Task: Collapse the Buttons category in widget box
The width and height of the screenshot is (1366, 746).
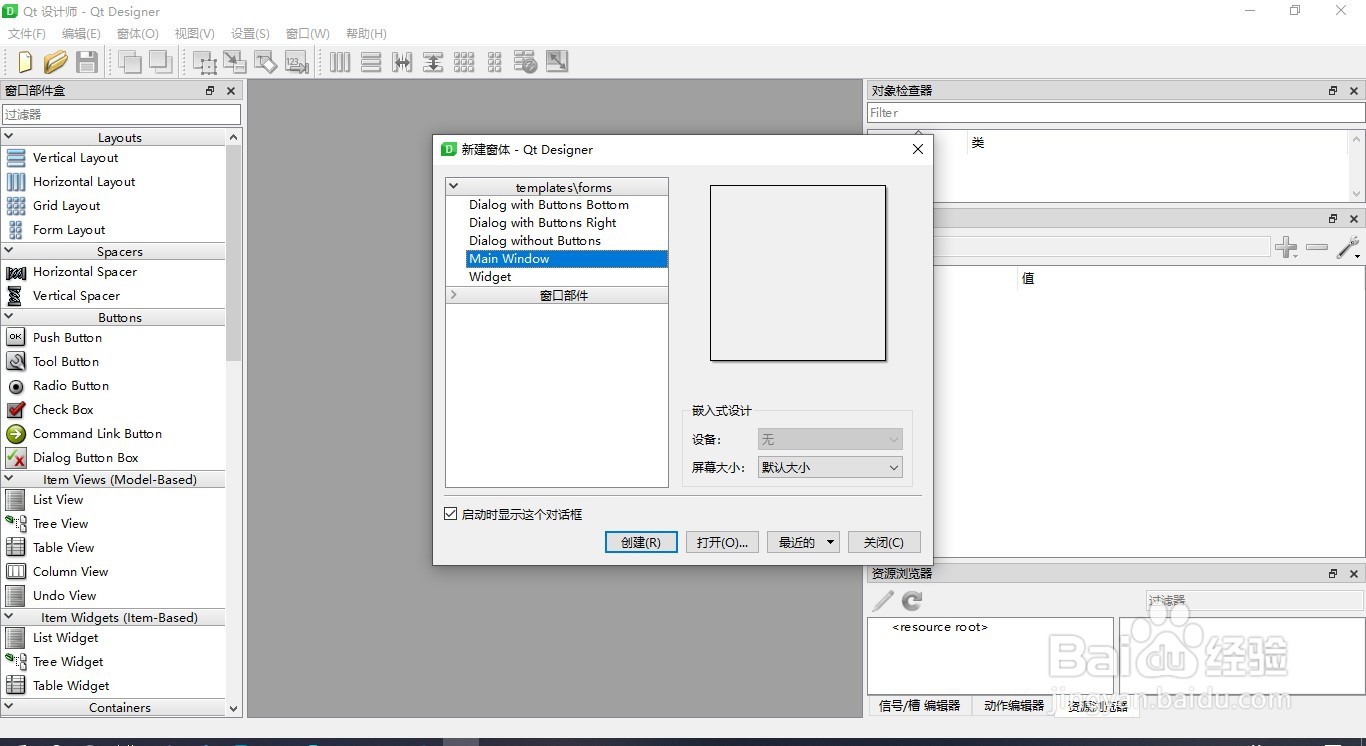Action: [8, 317]
